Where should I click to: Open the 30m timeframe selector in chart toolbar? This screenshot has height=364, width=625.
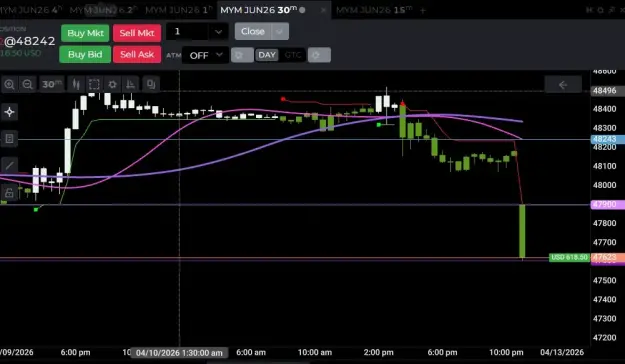(x=52, y=84)
